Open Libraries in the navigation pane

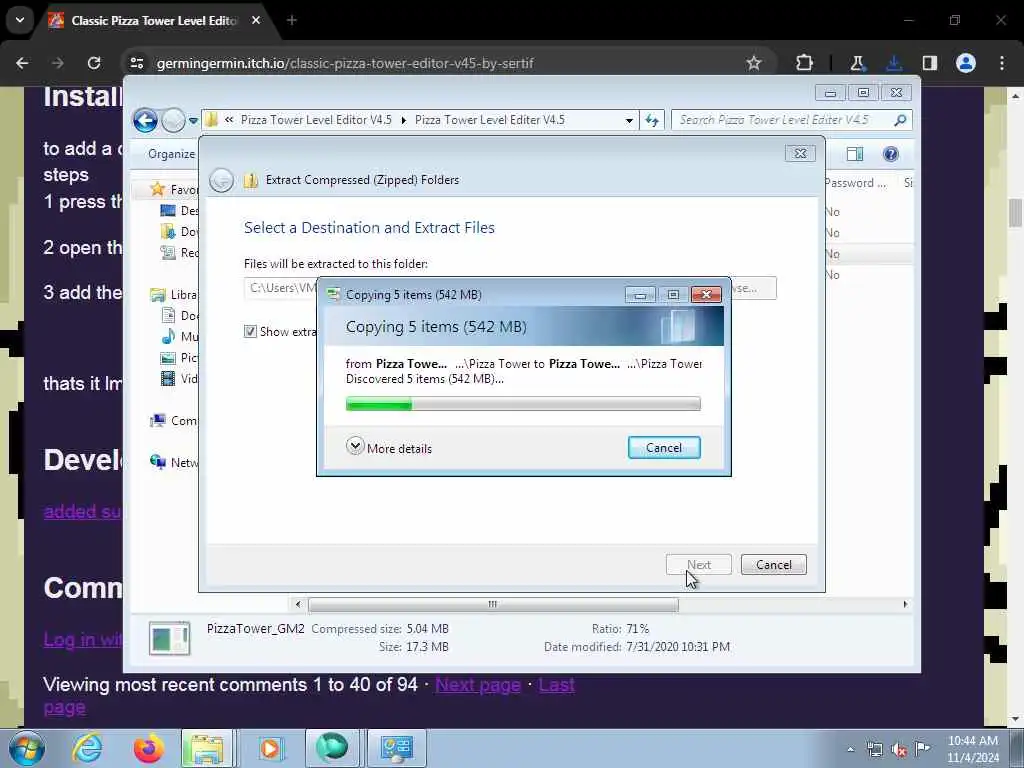point(174,295)
